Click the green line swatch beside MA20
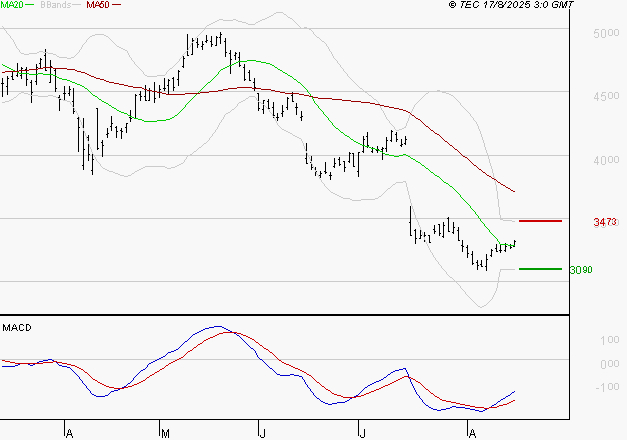627x440 pixels. (32, 6)
